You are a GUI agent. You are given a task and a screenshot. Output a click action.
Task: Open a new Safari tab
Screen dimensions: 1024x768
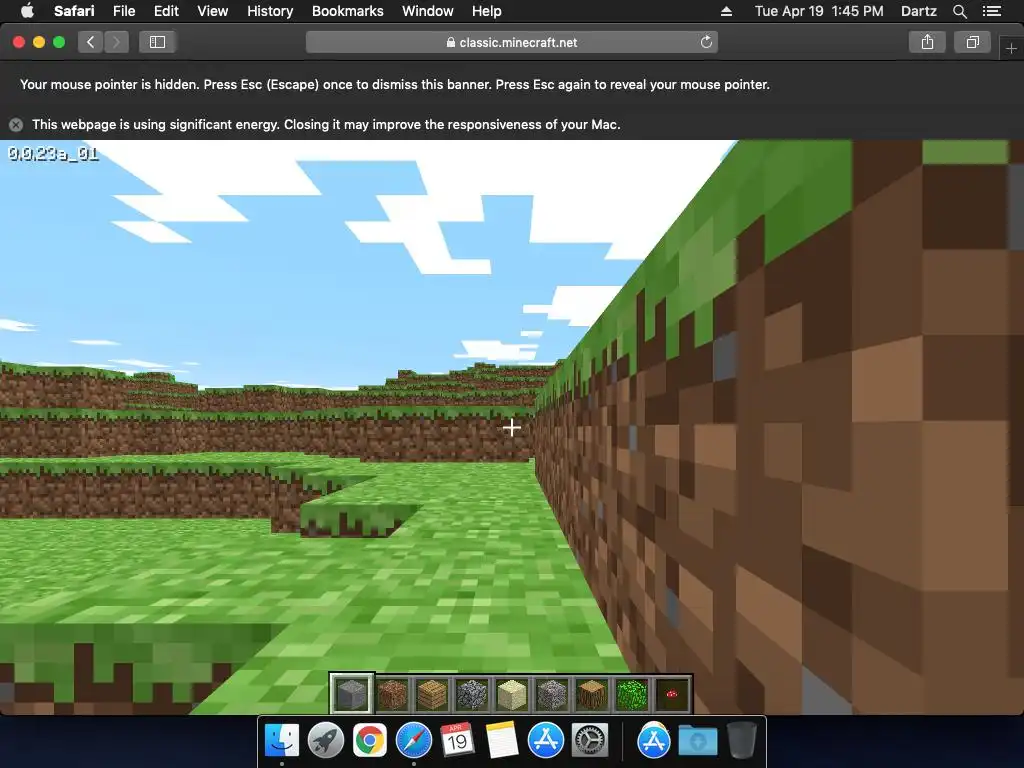(1011, 48)
